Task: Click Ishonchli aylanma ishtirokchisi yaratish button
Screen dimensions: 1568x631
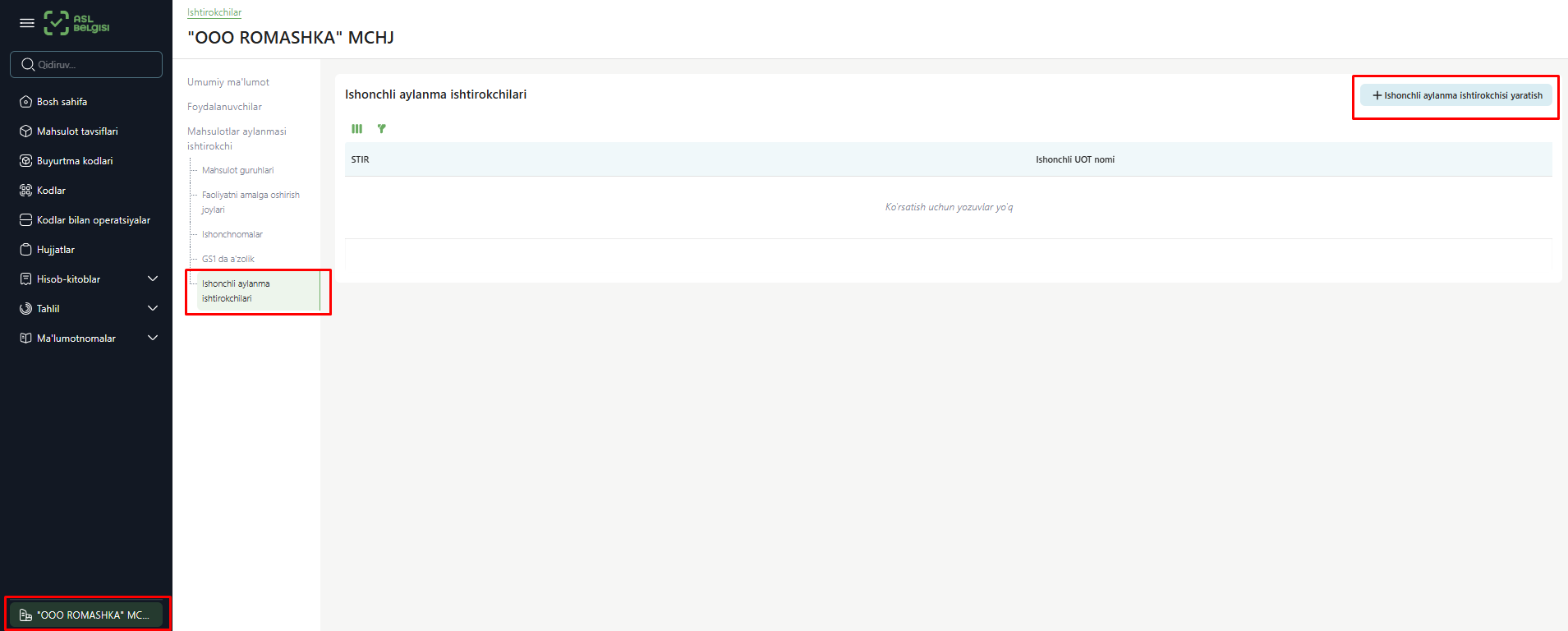Action: (1456, 95)
